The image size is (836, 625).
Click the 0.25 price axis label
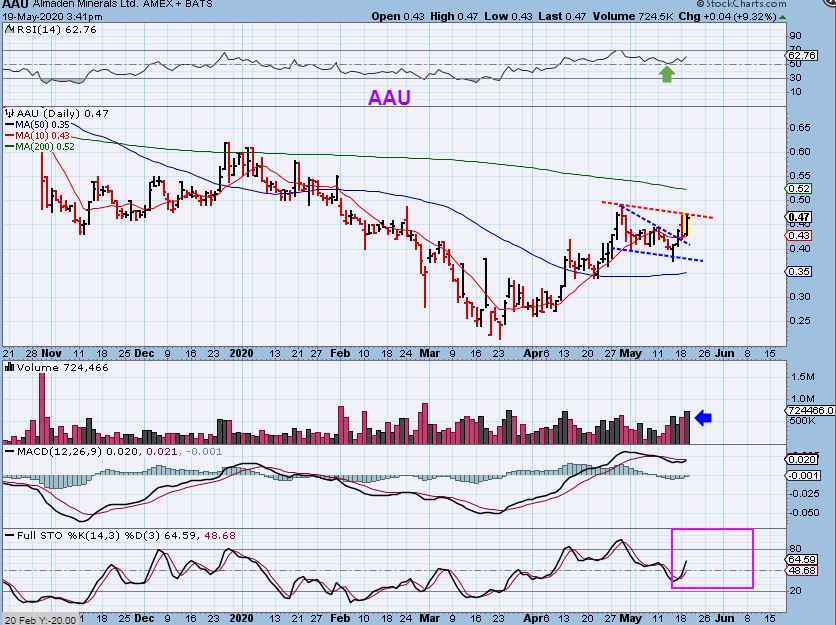(800, 320)
